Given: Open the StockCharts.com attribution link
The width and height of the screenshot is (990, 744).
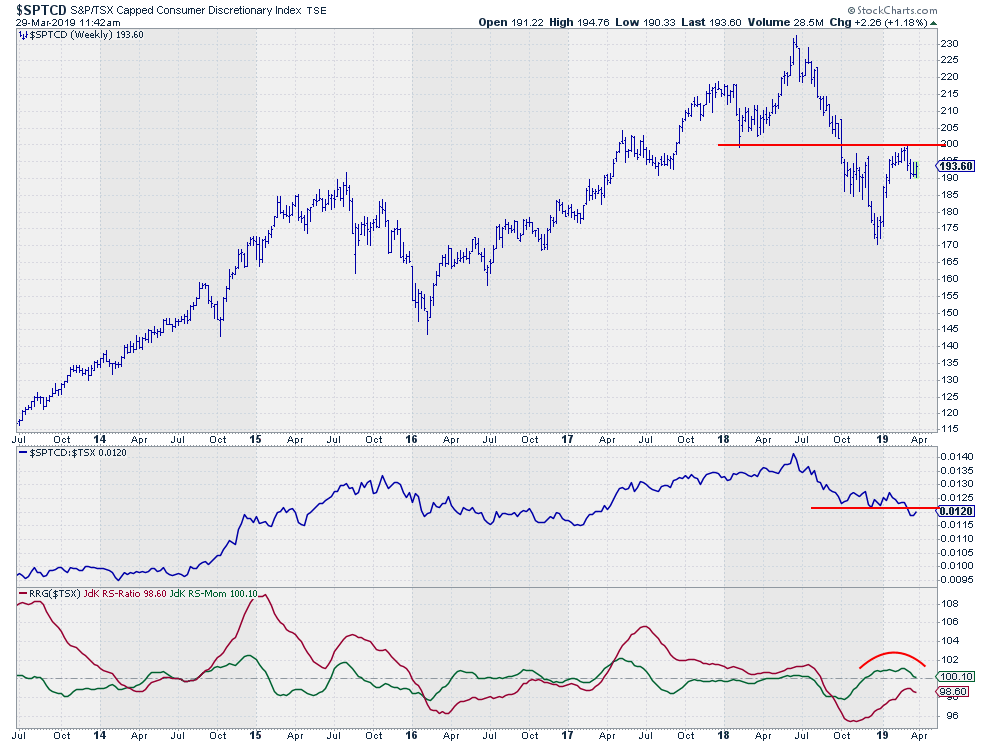Looking at the screenshot, I should click(892, 10).
